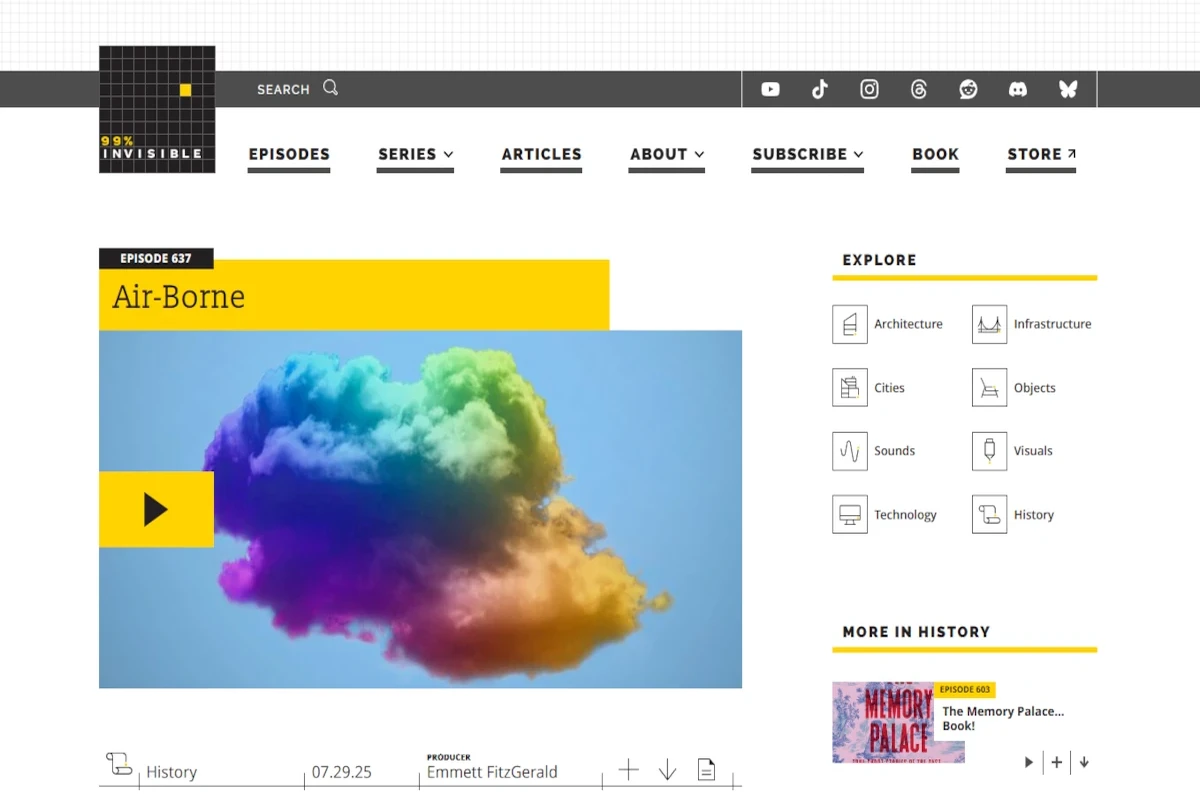
Task: Open the Instagram icon in the header
Action: (869, 89)
